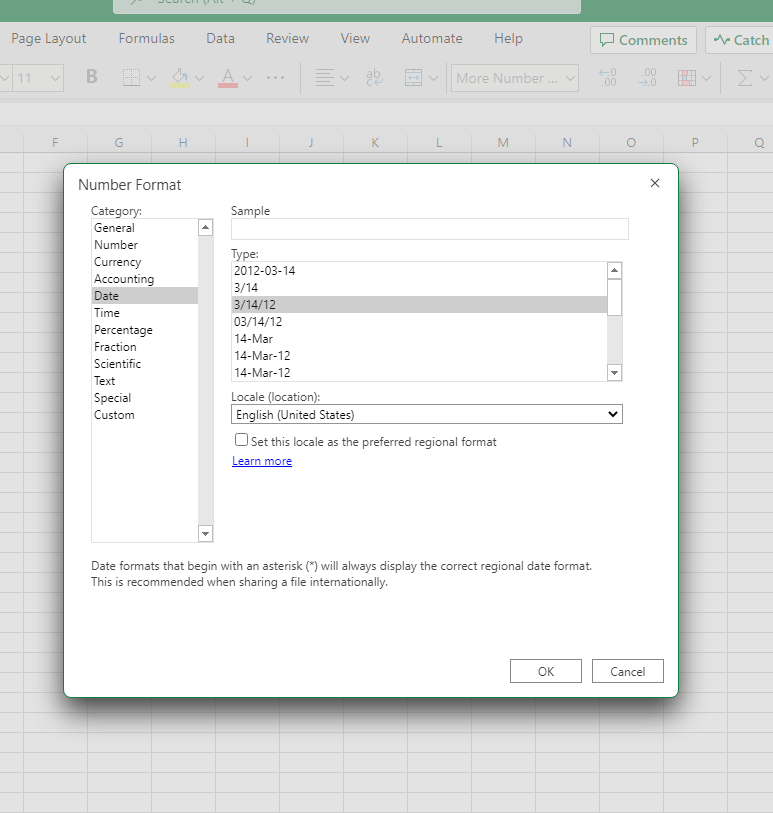773x813 pixels.
Task: Choose the 14-Mar date type
Action: (253, 339)
